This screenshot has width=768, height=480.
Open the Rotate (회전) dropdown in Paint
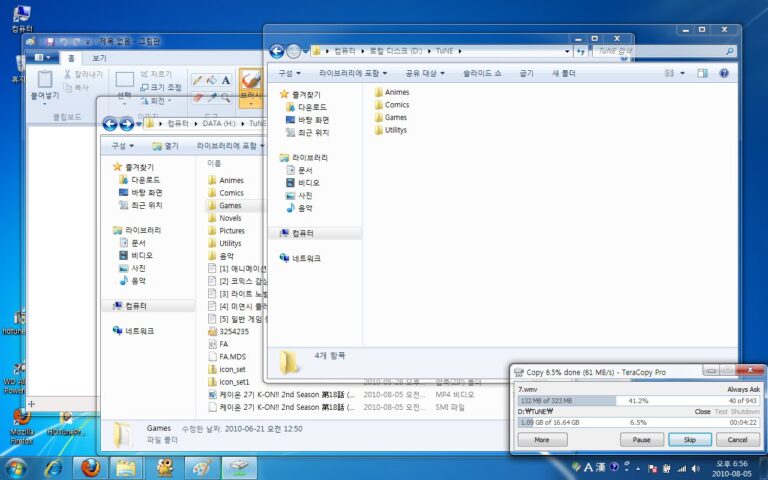(156, 100)
